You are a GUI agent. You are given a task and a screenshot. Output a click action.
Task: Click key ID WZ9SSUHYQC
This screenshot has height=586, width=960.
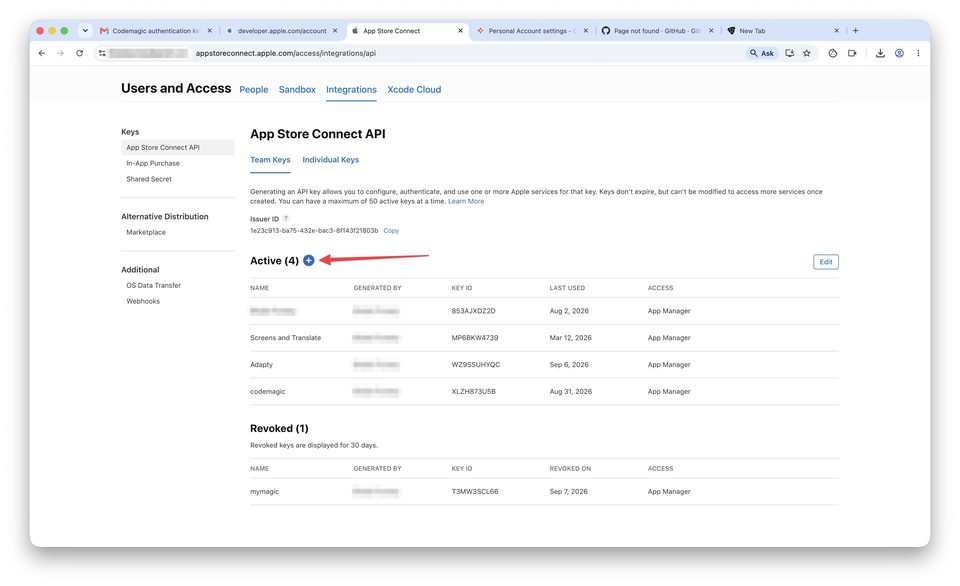(476, 365)
